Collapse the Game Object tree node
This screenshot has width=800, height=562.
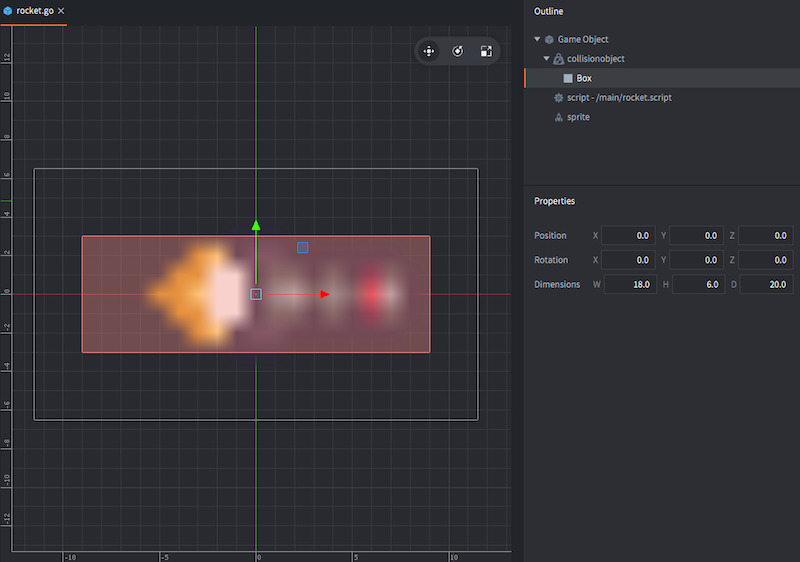[537, 39]
